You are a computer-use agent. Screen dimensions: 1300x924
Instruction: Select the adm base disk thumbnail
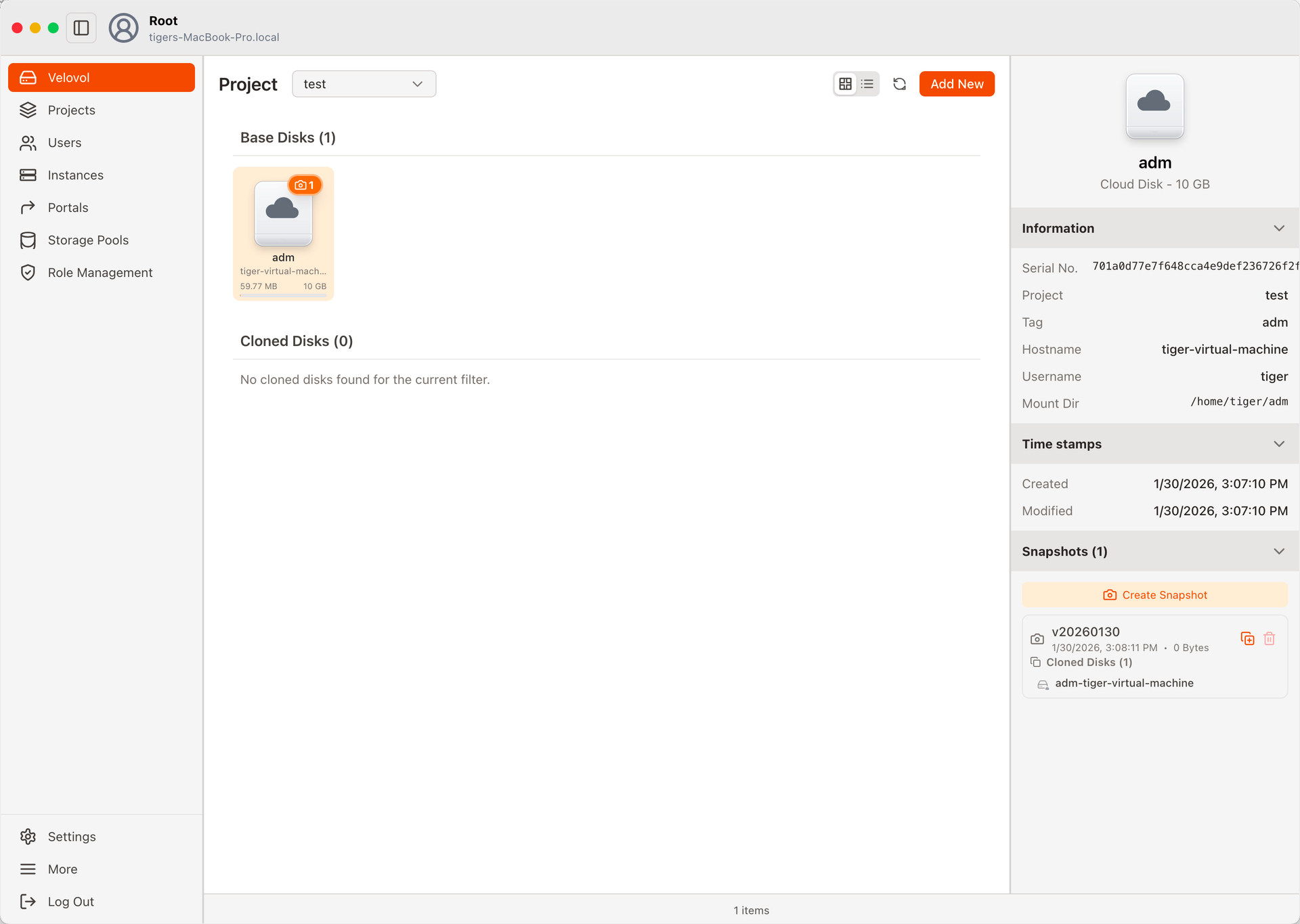[x=283, y=214]
